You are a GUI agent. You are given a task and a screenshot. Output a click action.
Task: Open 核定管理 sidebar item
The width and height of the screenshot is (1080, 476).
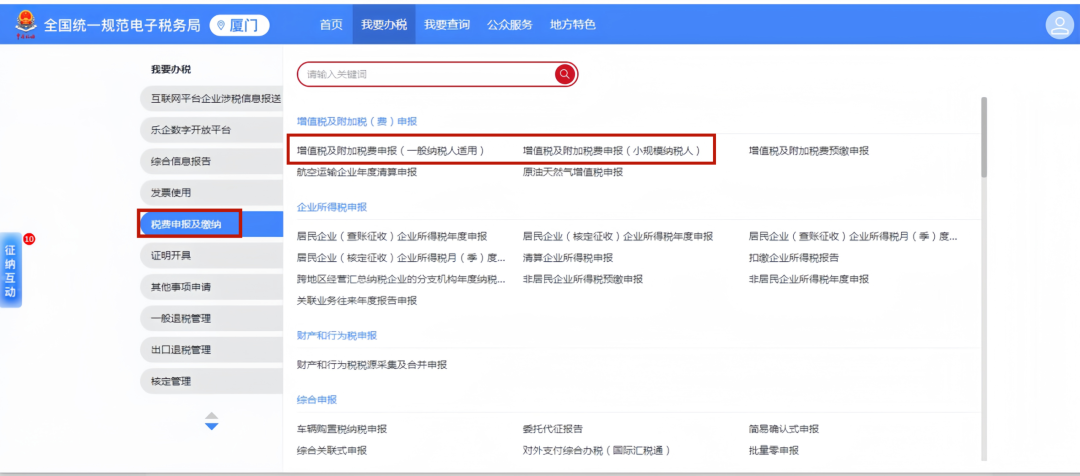click(x=210, y=381)
